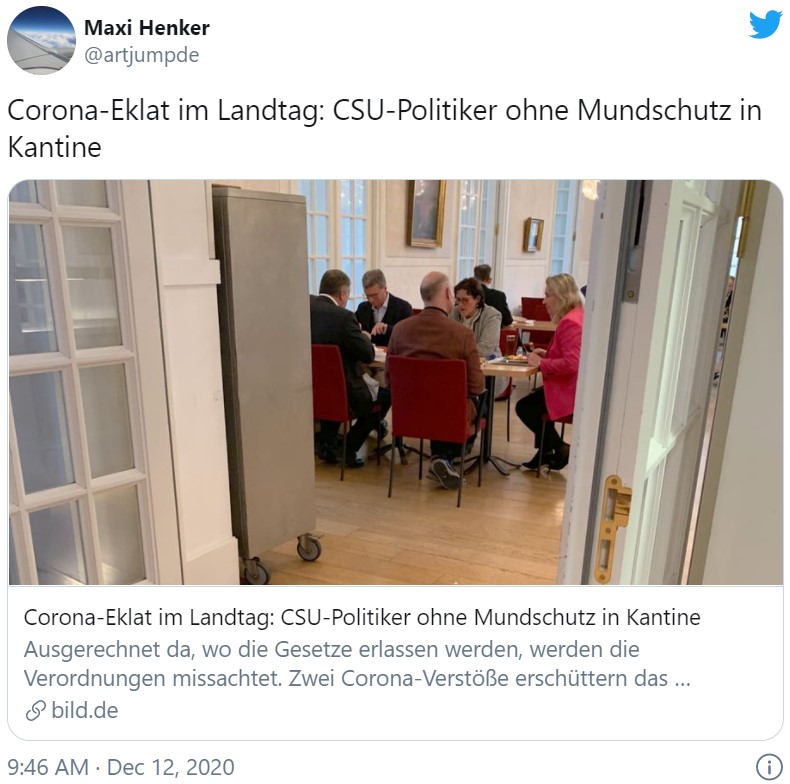Click the Twitter bird logo

tap(765, 25)
